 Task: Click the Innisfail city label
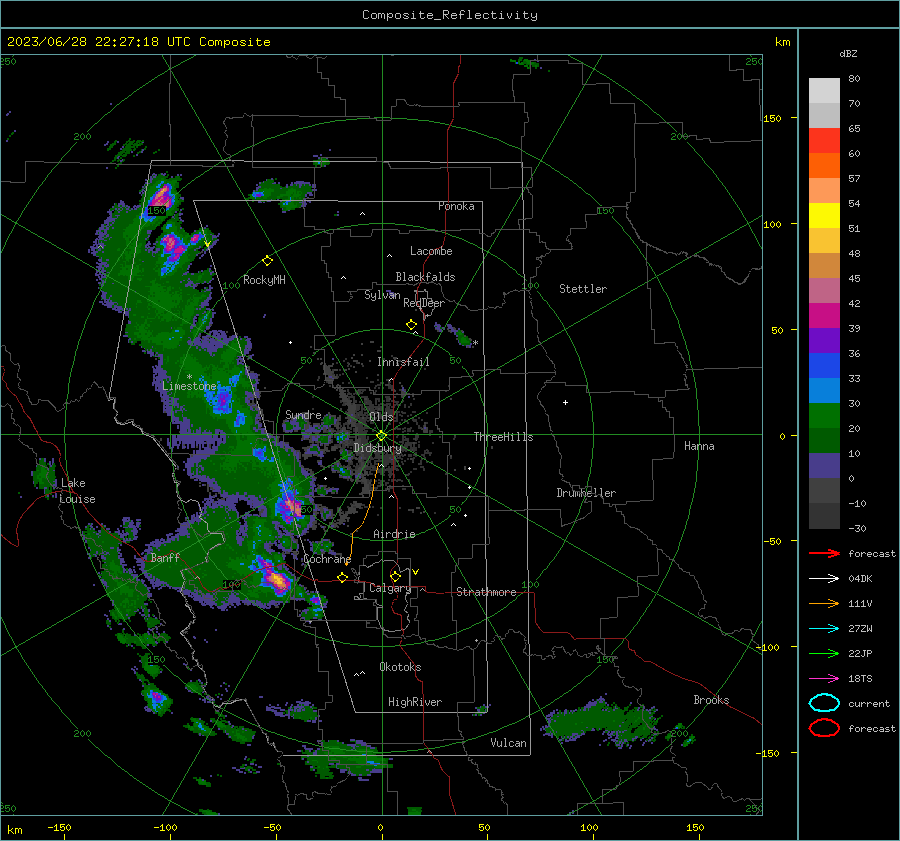[403, 362]
